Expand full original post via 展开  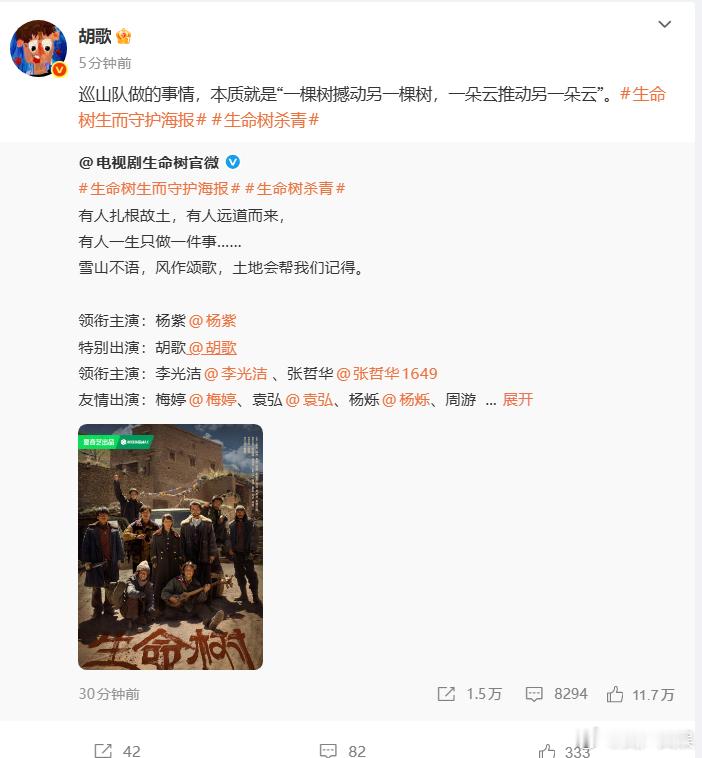click(x=518, y=399)
